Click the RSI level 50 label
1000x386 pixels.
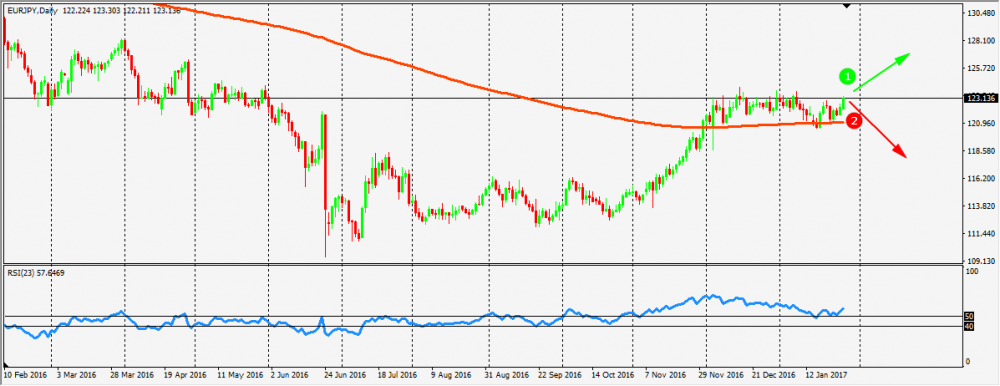tap(968, 316)
